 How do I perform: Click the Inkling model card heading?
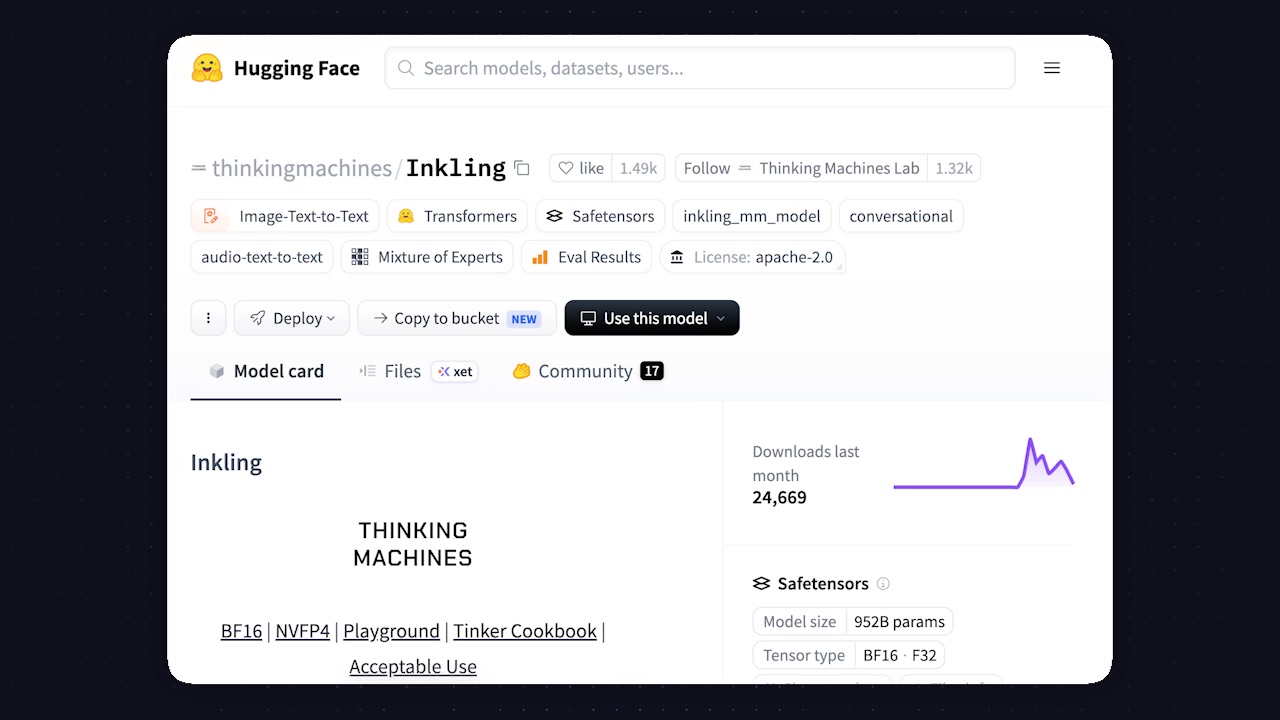(x=226, y=462)
